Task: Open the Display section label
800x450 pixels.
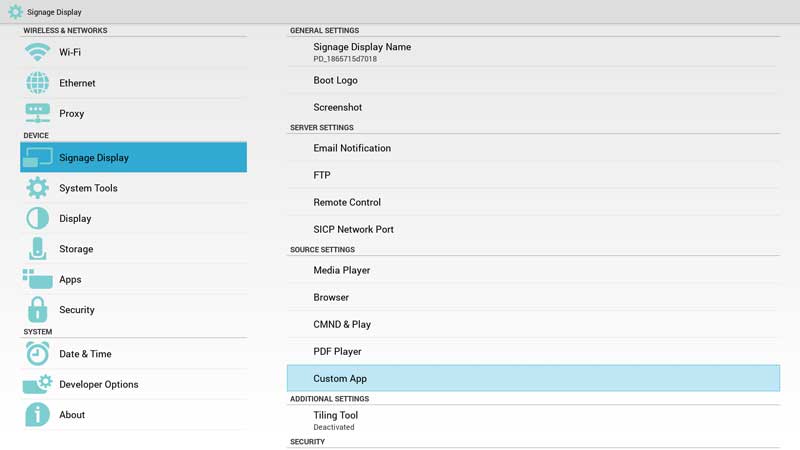Action: [75, 218]
